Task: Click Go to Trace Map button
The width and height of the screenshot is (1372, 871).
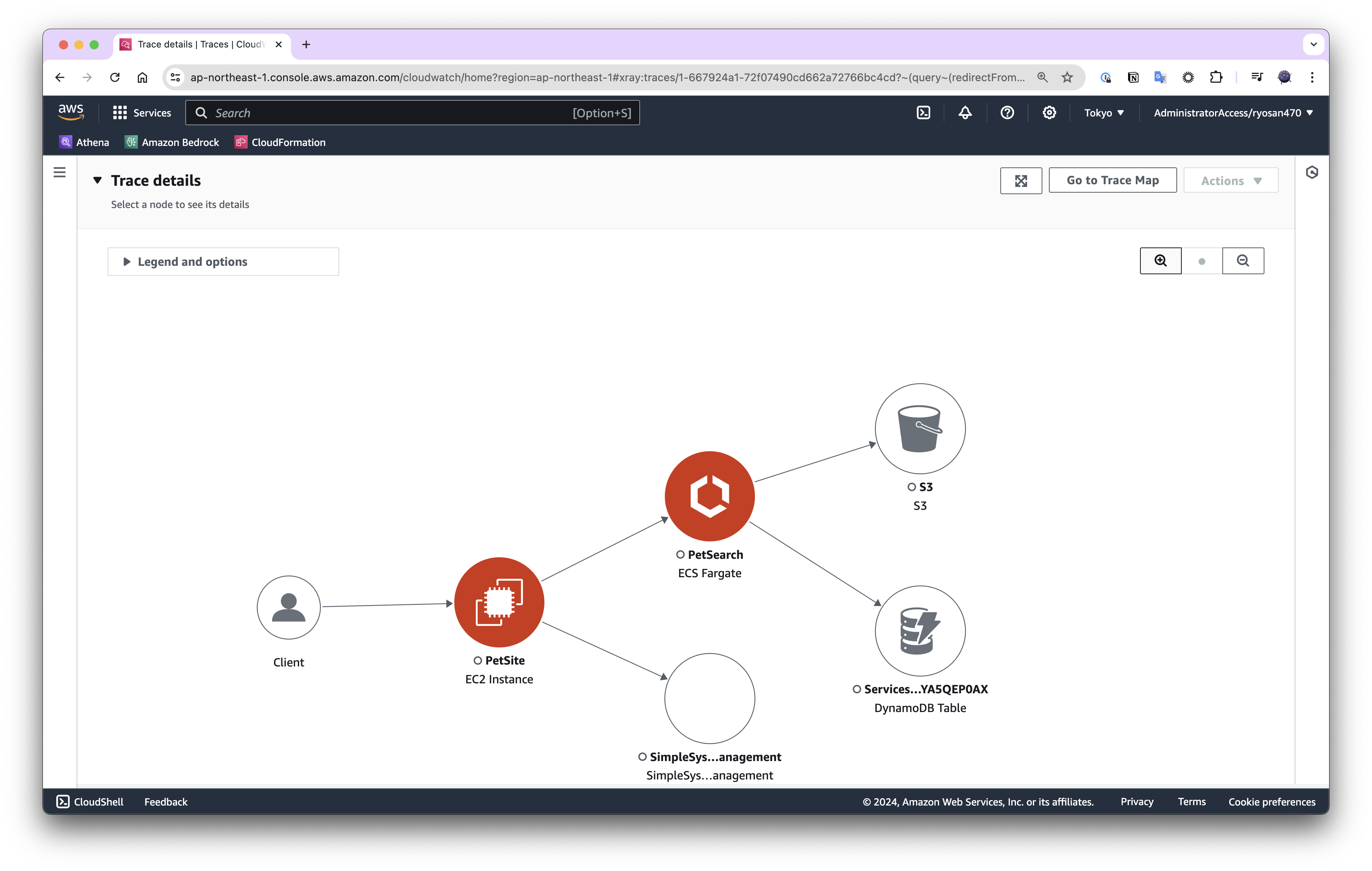Action: (x=1112, y=181)
